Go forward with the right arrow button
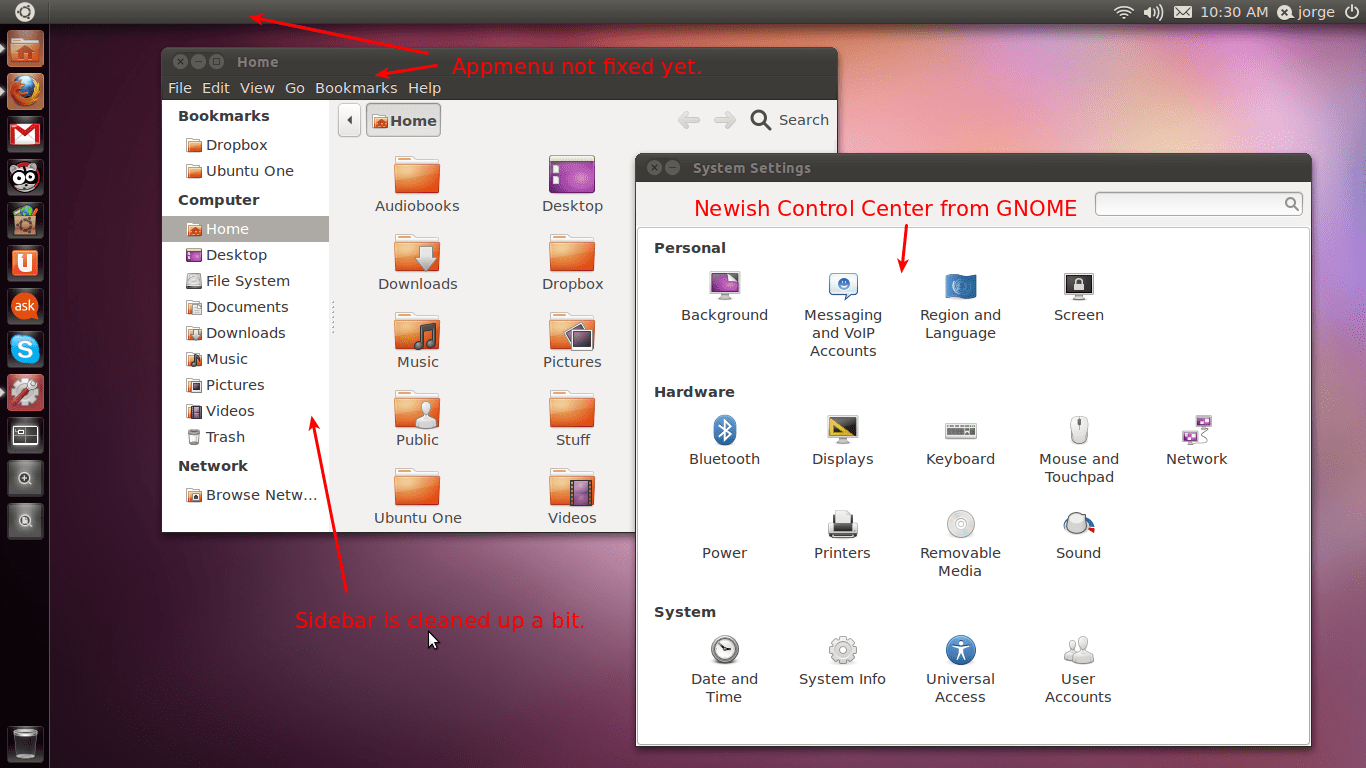The width and height of the screenshot is (1366, 768). point(725,121)
